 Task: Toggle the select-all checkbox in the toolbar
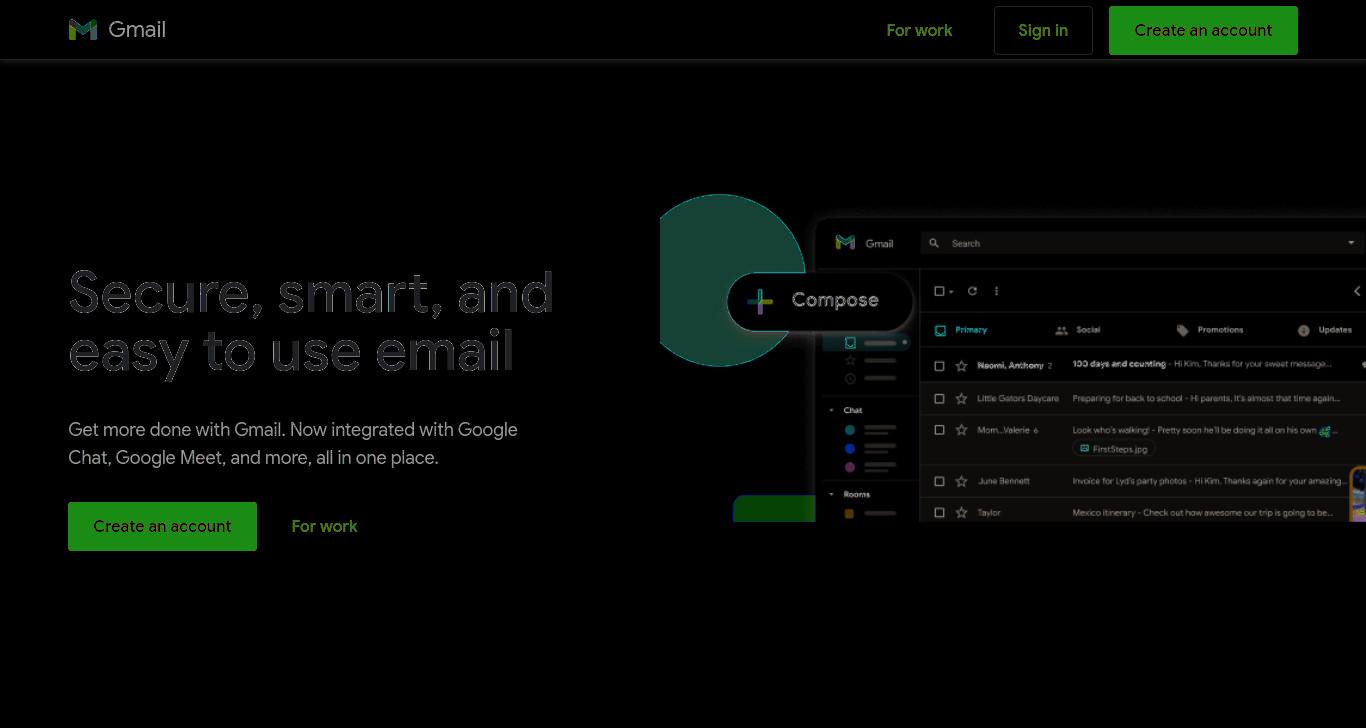939,291
